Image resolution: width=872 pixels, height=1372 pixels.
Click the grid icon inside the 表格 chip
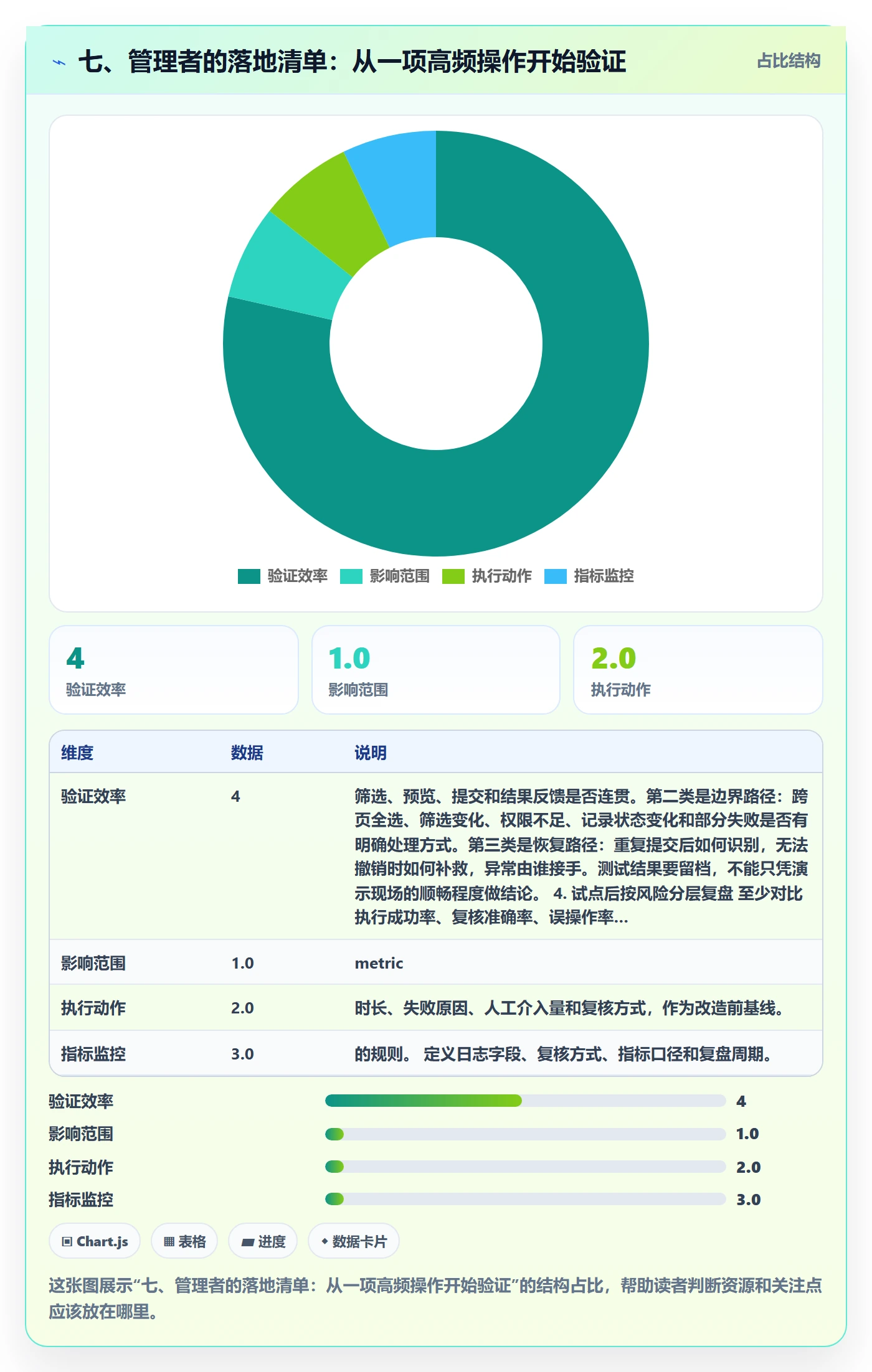pyautogui.click(x=169, y=1242)
